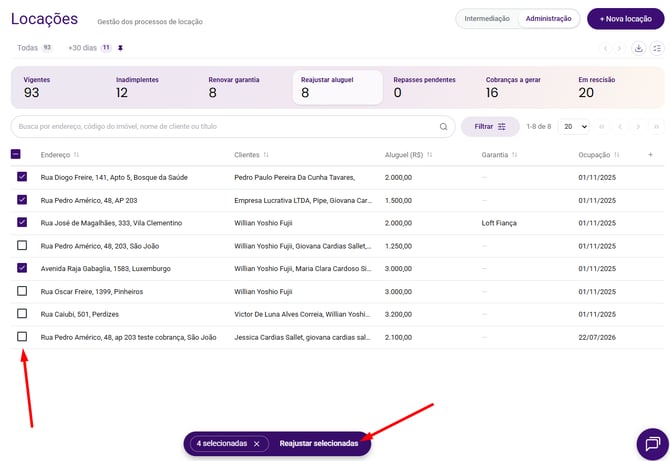
Task: Uncheck Rua José de Magalhães row checkbox
Action: [x=22, y=222]
